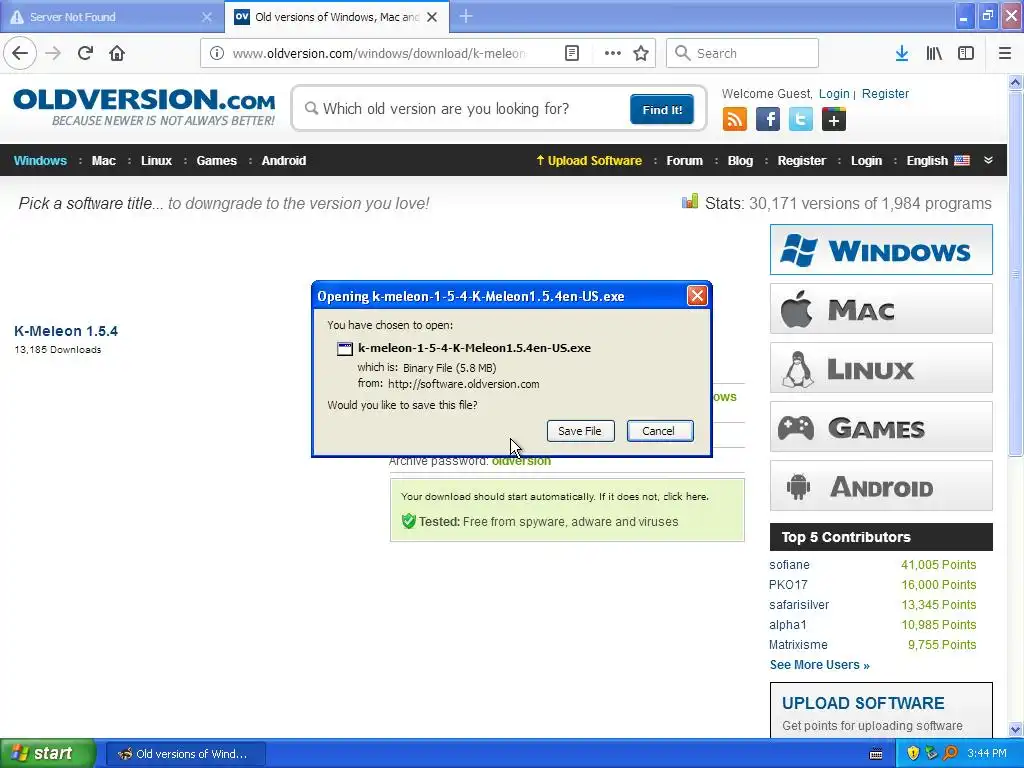Screen dimensions: 1024x768
Task: Open the Games navigation menu item
Action: click(216, 161)
